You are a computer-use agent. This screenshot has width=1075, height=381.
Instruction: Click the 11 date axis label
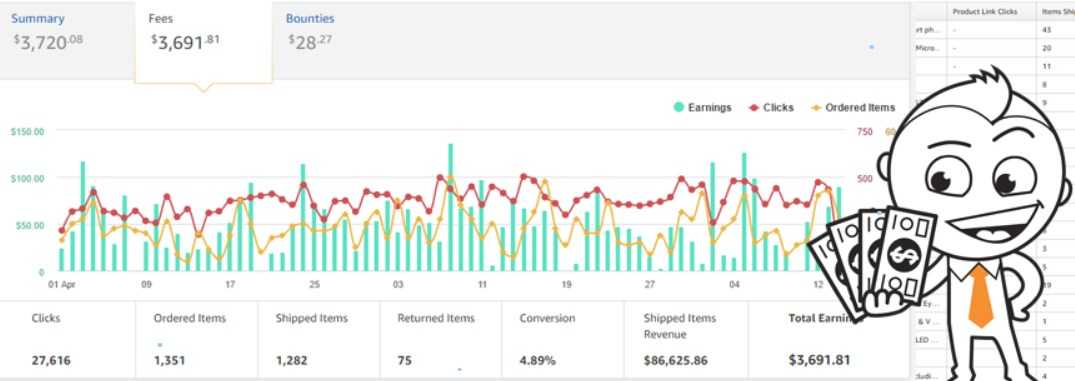(x=483, y=284)
